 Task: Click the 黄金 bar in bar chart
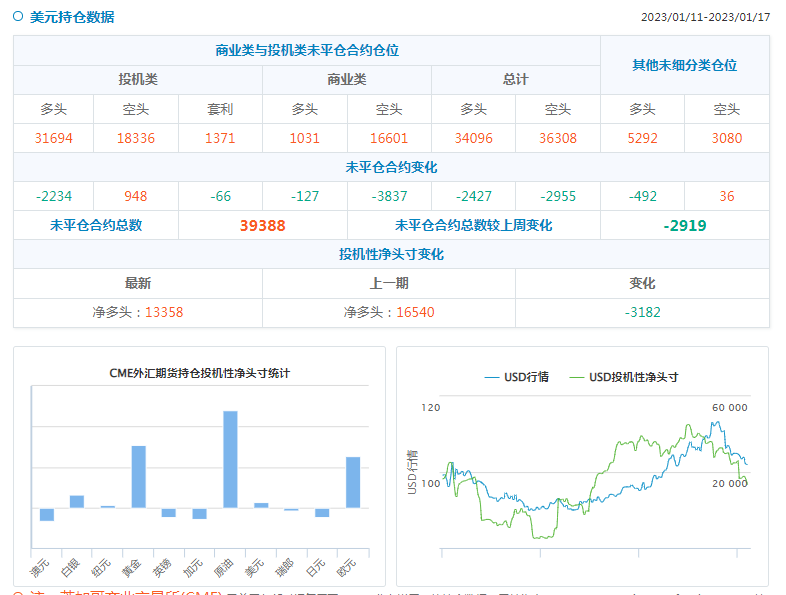click(x=139, y=476)
